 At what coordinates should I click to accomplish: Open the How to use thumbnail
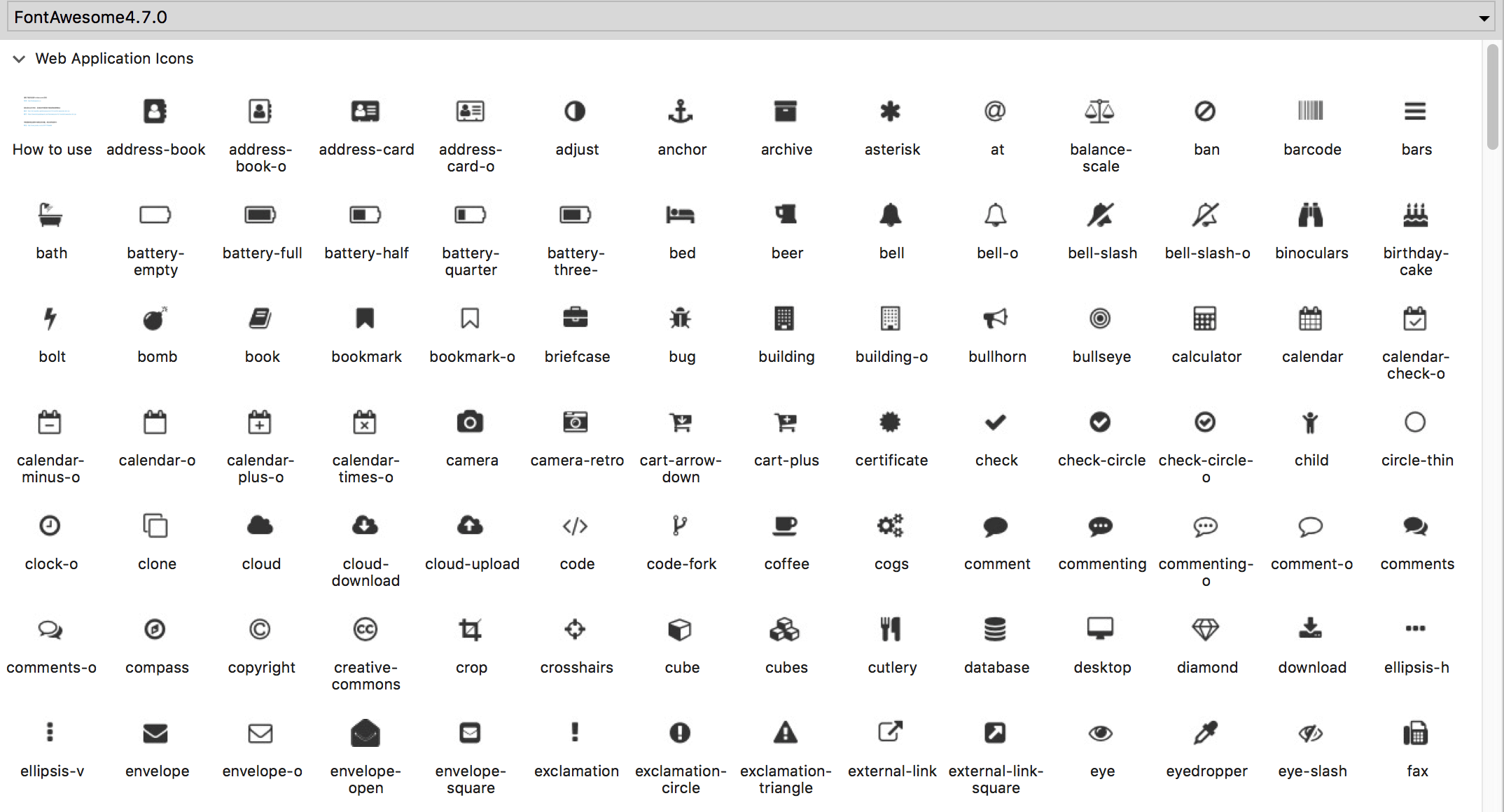click(50, 111)
